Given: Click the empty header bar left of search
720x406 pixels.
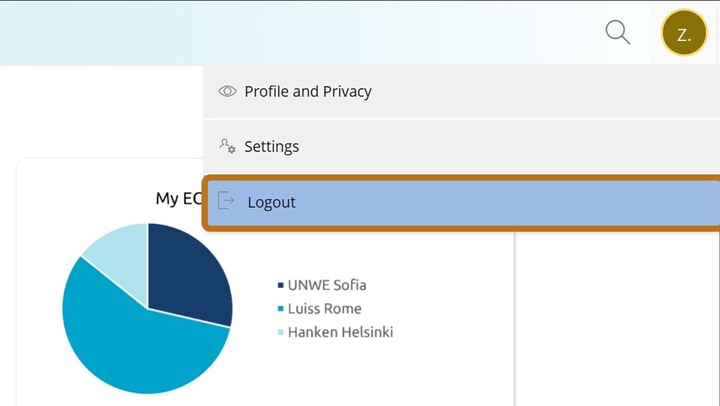Looking at the screenshot, I should click(300, 33).
